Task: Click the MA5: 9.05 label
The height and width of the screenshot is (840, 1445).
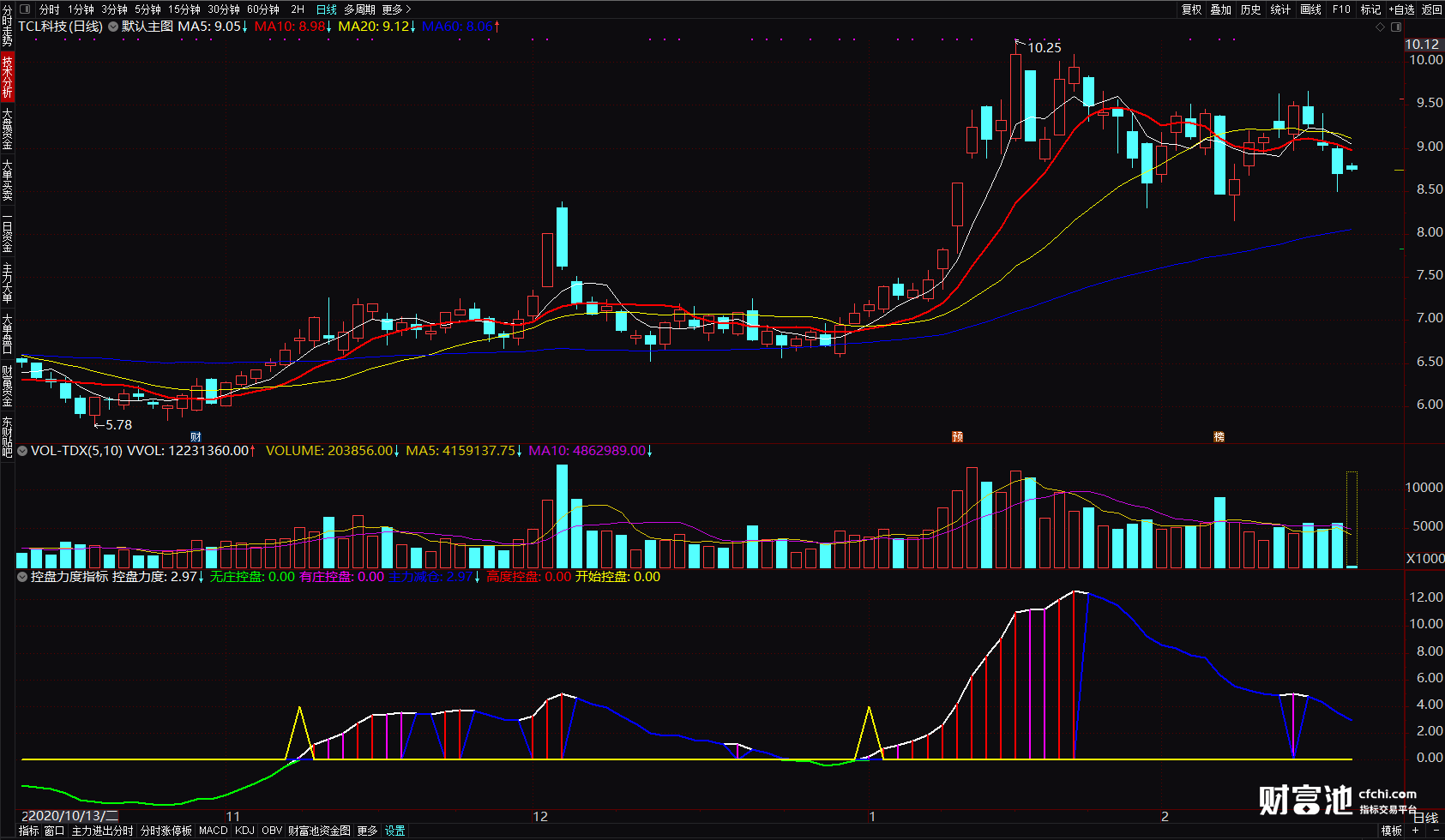Action: [x=212, y=27]
